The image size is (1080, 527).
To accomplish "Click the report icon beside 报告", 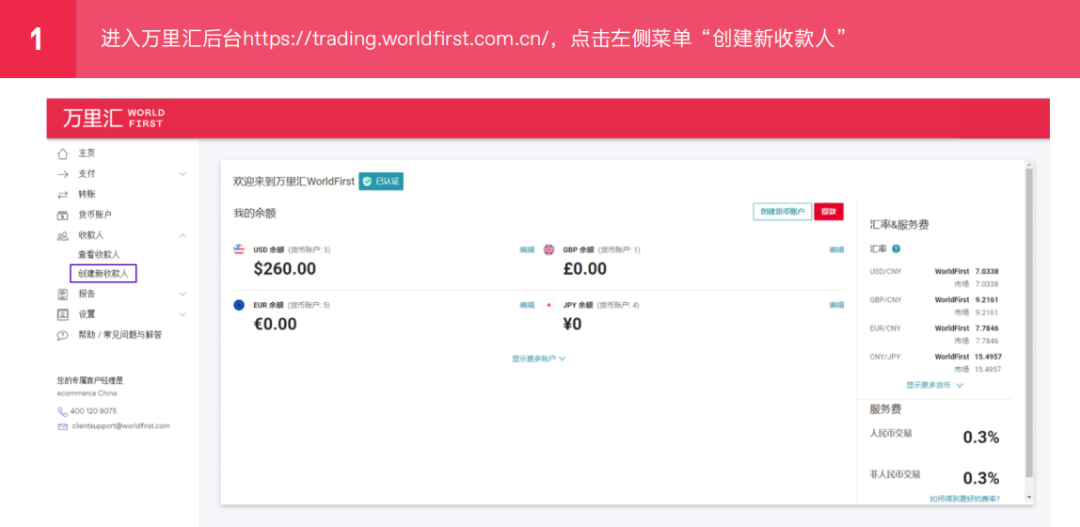I will point(63,294).
